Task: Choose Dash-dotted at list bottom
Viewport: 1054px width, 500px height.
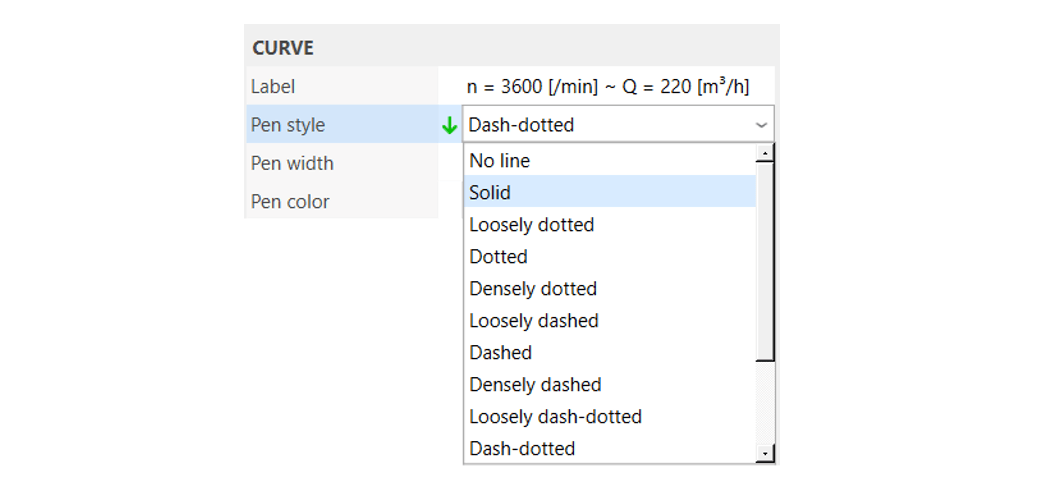Action: tap(610, 448)
